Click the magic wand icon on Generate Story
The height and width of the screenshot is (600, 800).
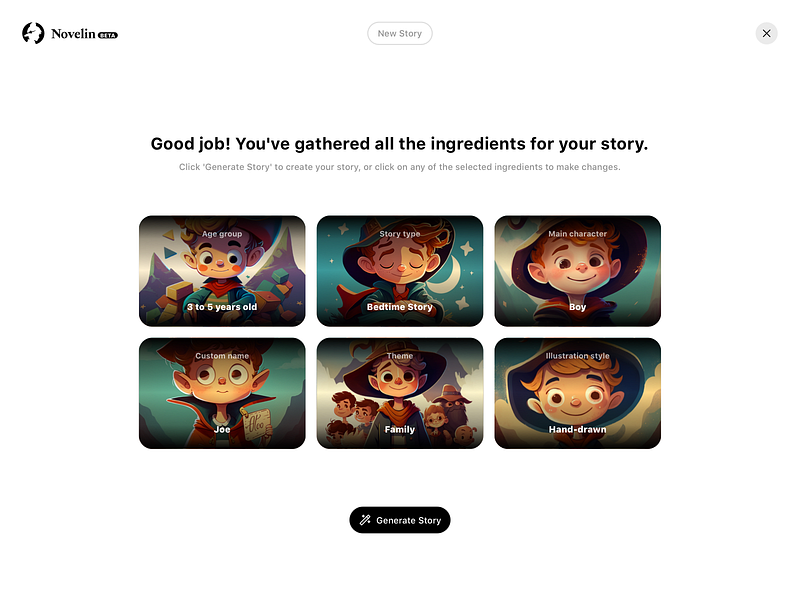[365, 520]
